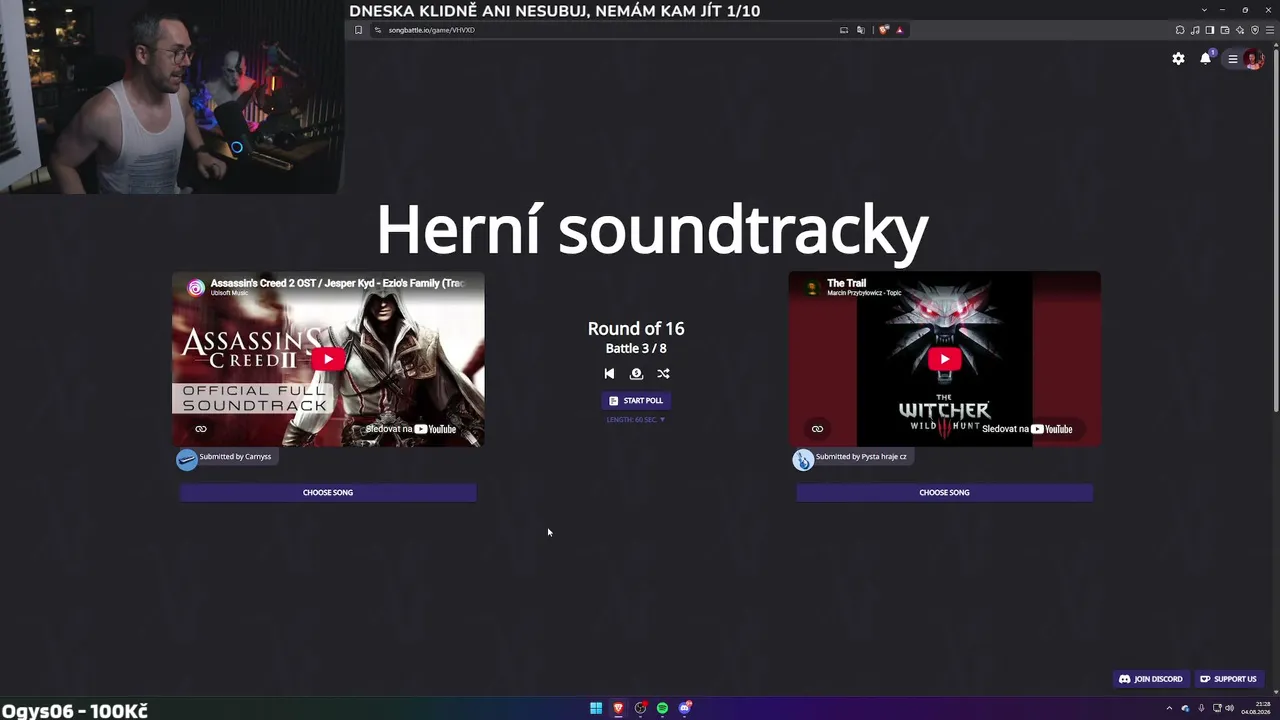The height and width of the screenshot is (720, 1280).
Task: Watch The Witcher video on YouTube
Action: [x=1027, y=429]
